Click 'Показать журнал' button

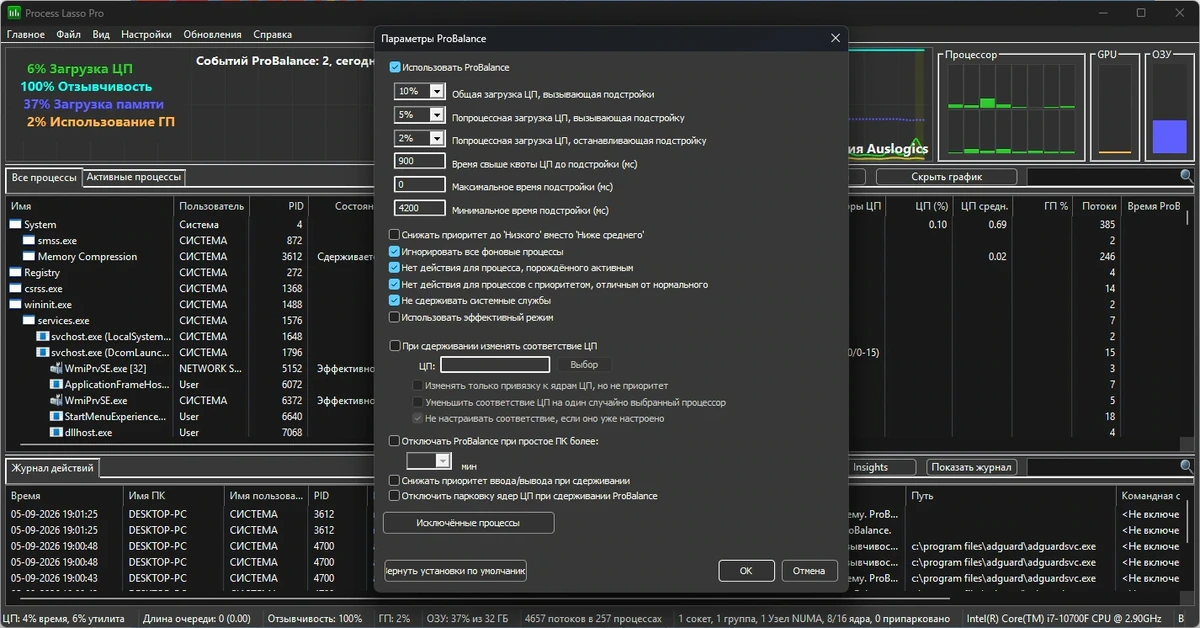(971, 467)
